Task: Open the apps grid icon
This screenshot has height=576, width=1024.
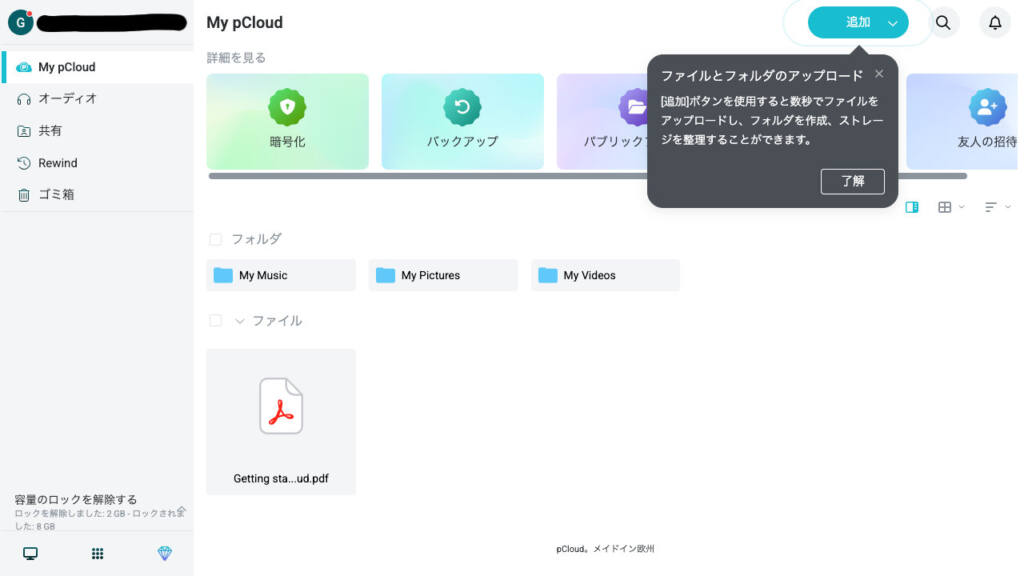Action: 97,554
